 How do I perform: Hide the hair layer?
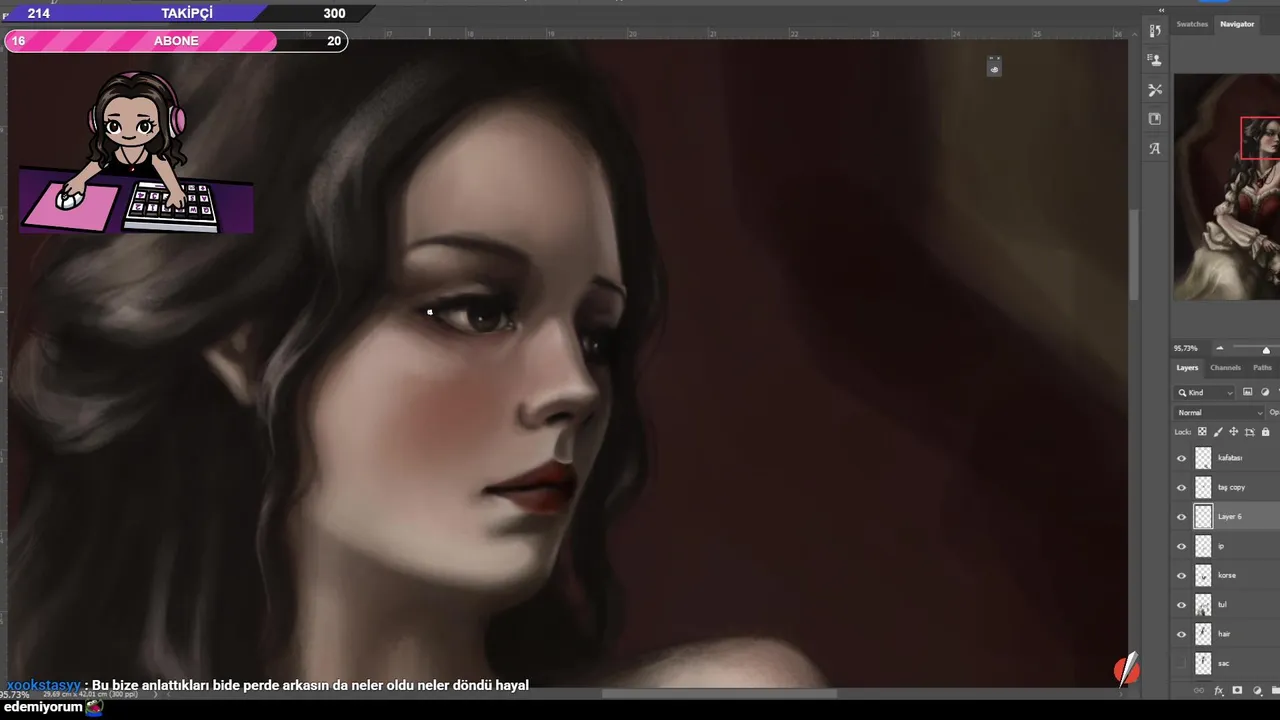tap(1181, 634)
